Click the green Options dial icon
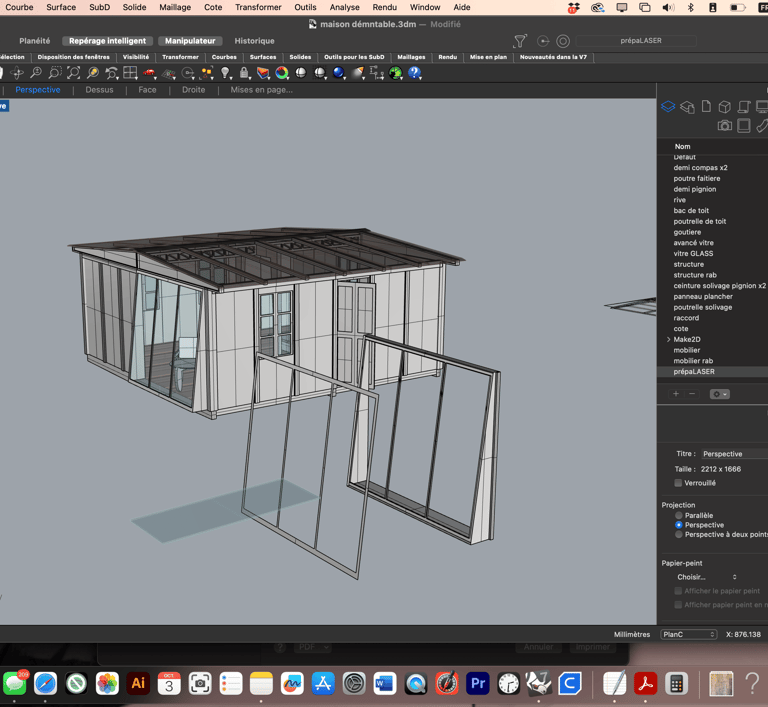The height and width of the screenshot is (707, 768). pos(395,73)
